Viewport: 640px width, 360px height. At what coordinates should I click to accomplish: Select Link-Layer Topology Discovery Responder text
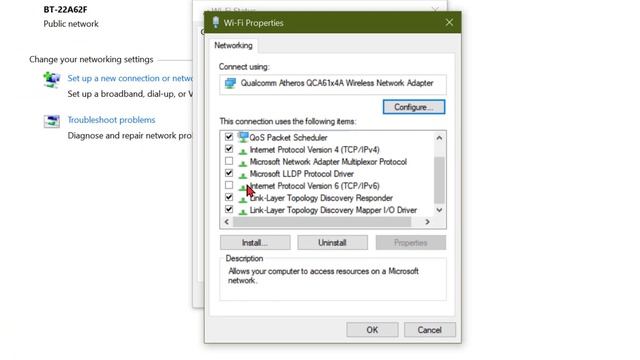[x=321, y=198]
